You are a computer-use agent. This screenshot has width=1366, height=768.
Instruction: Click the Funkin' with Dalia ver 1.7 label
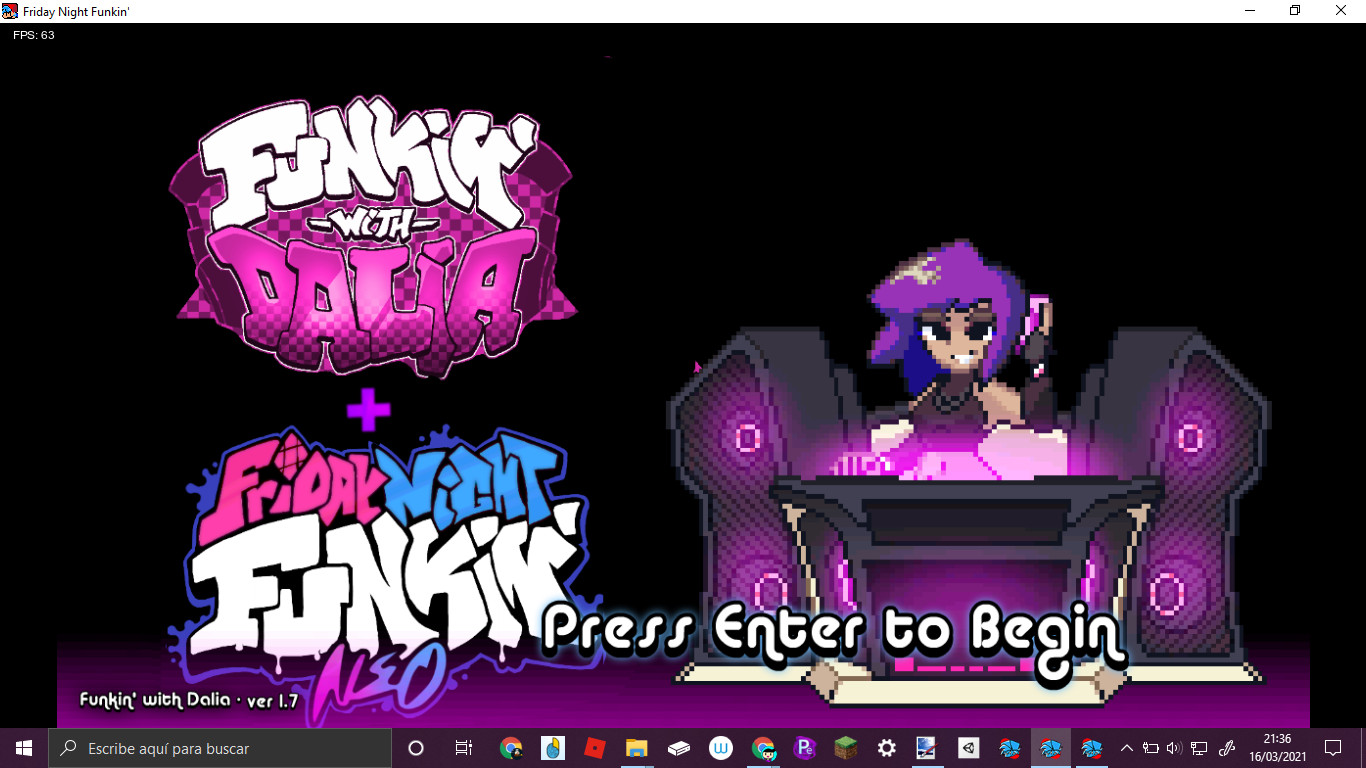(189, 700)
